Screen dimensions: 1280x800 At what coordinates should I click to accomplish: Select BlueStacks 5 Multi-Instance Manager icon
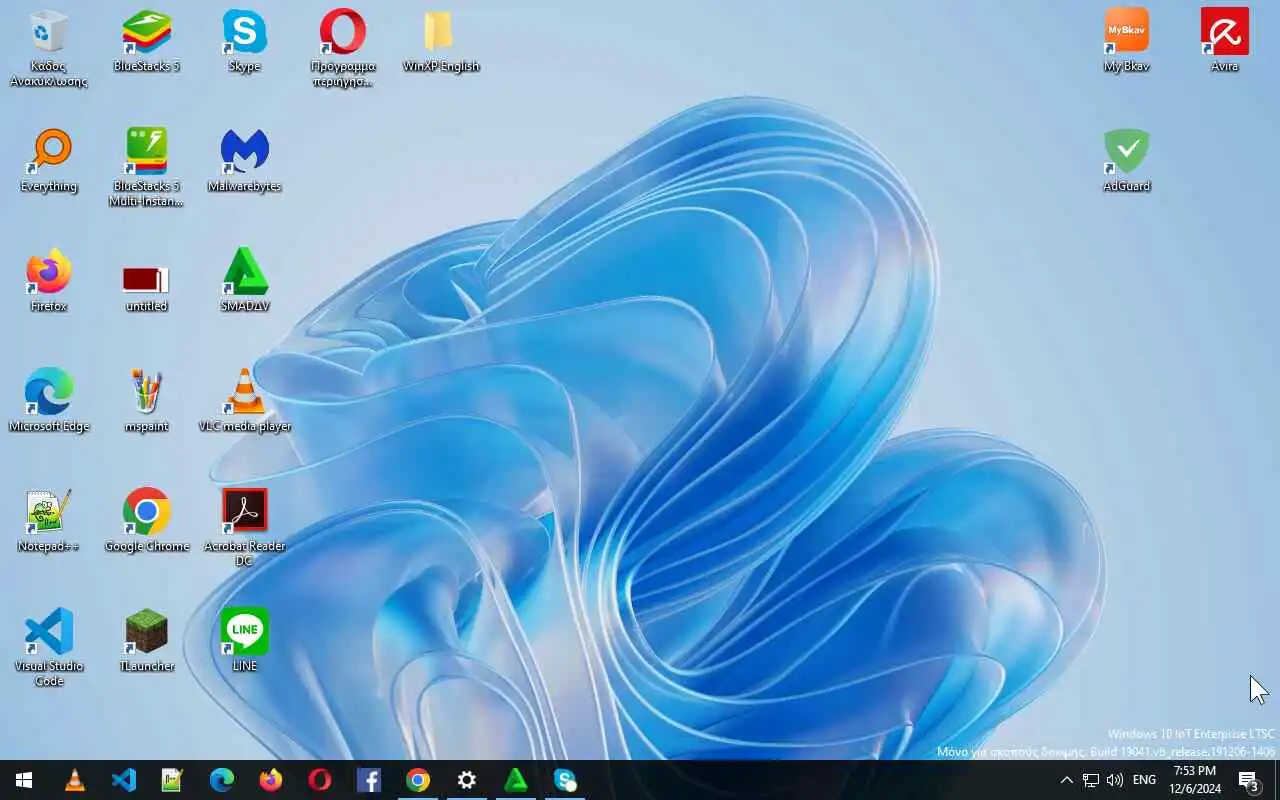point(147,167)
